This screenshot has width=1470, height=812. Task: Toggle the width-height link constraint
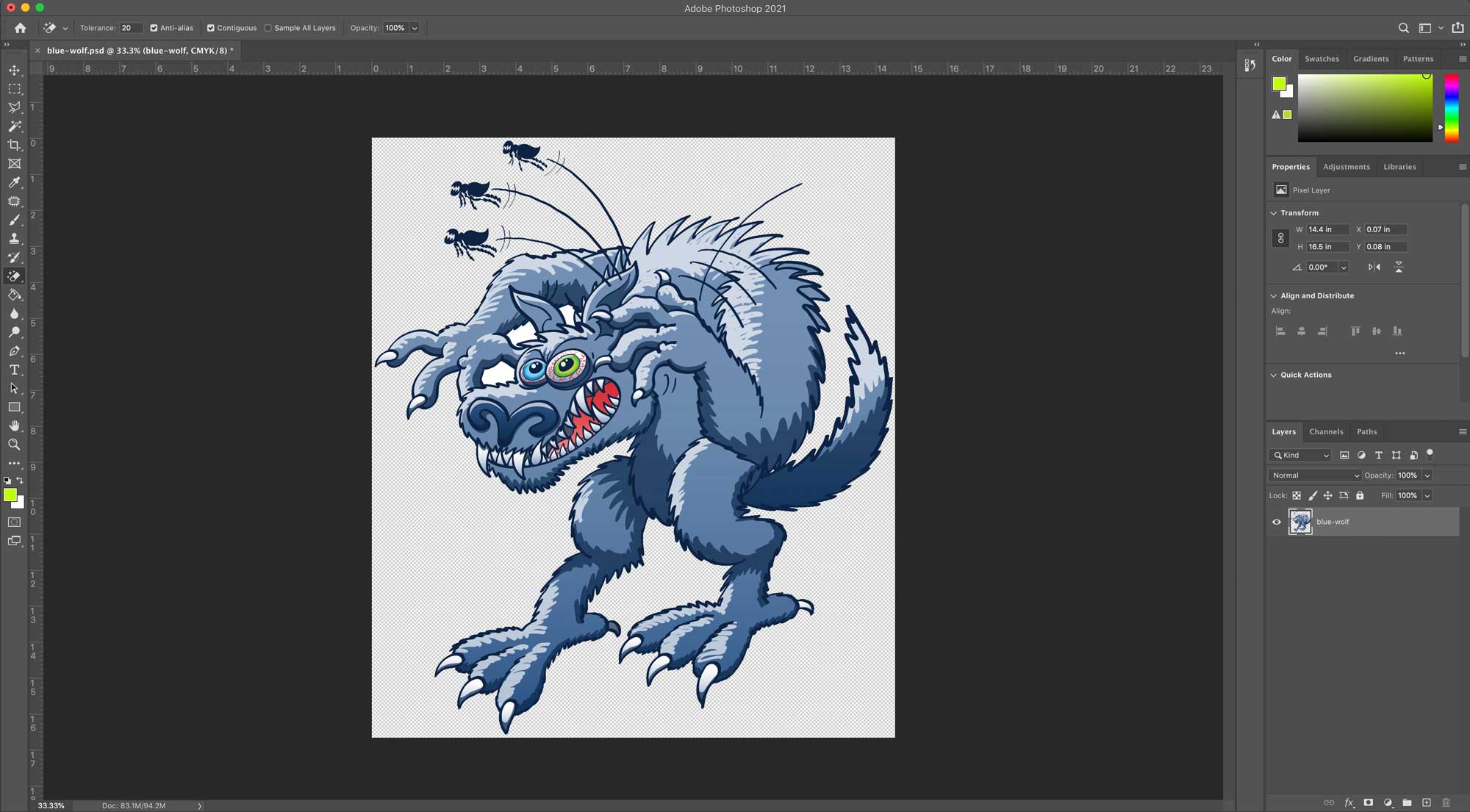click(x=1280, y=238)
